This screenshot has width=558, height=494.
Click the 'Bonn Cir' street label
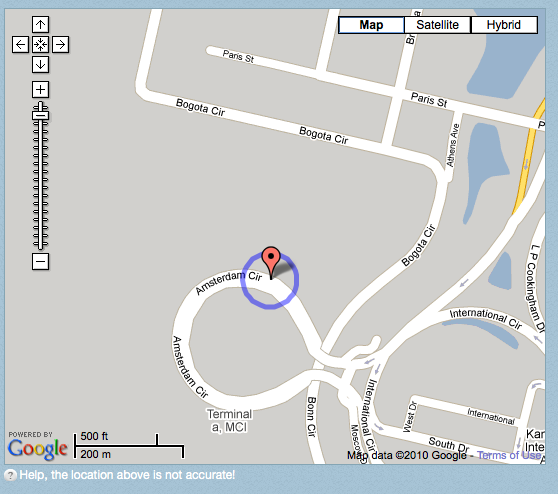click(311, 417)
